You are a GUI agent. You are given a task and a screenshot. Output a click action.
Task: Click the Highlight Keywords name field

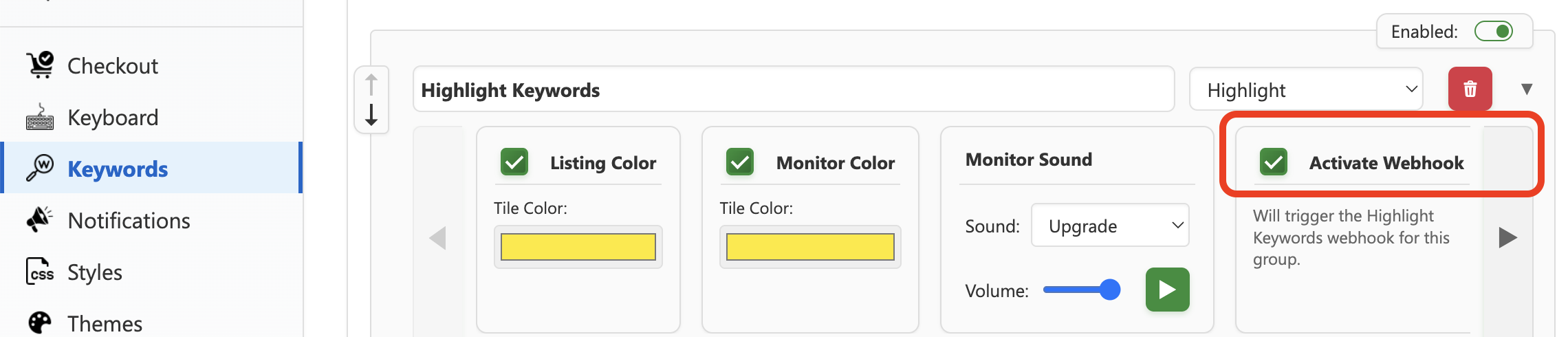coord(793,90)
